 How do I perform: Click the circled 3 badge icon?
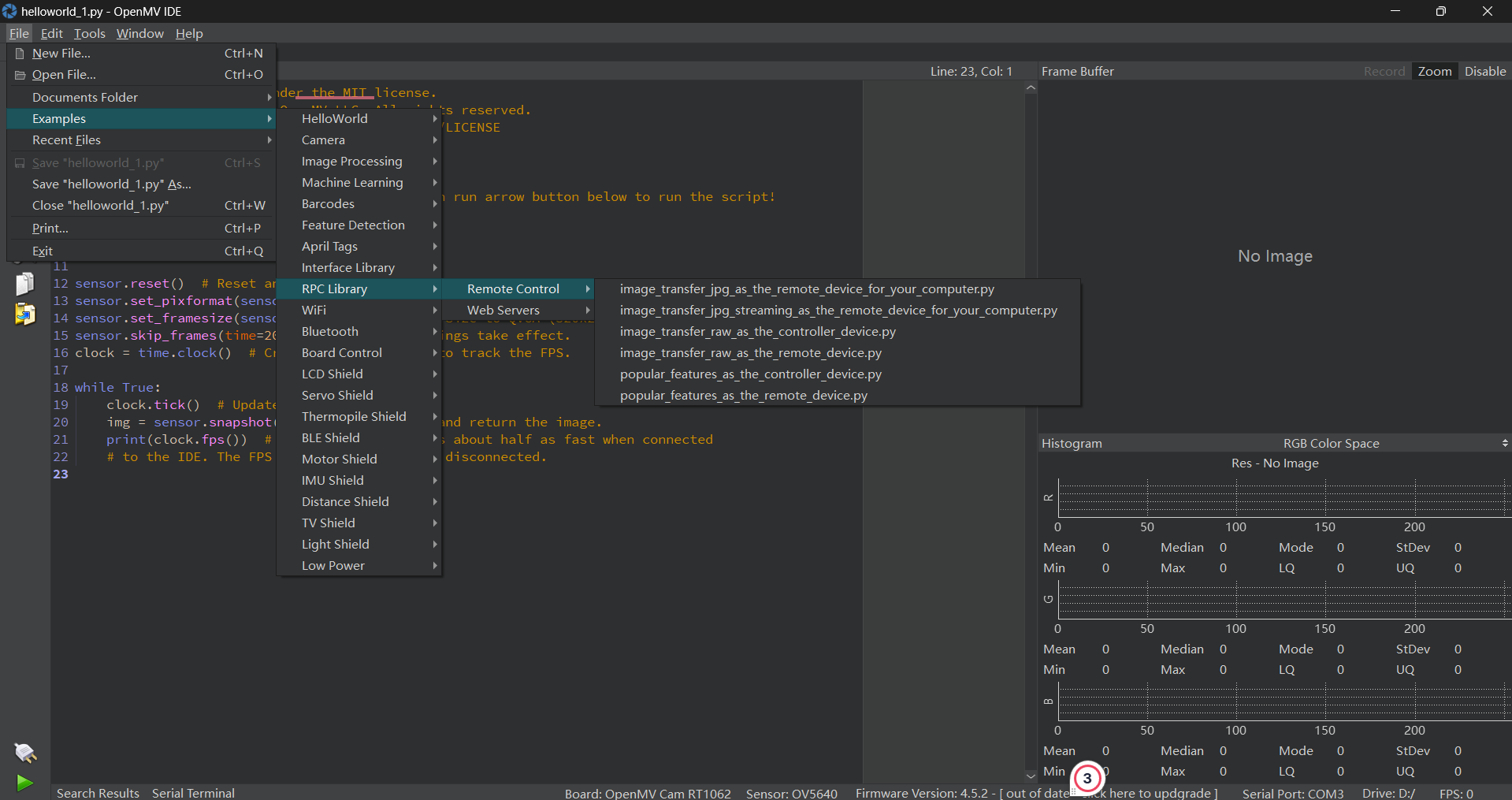(1087, 779)
